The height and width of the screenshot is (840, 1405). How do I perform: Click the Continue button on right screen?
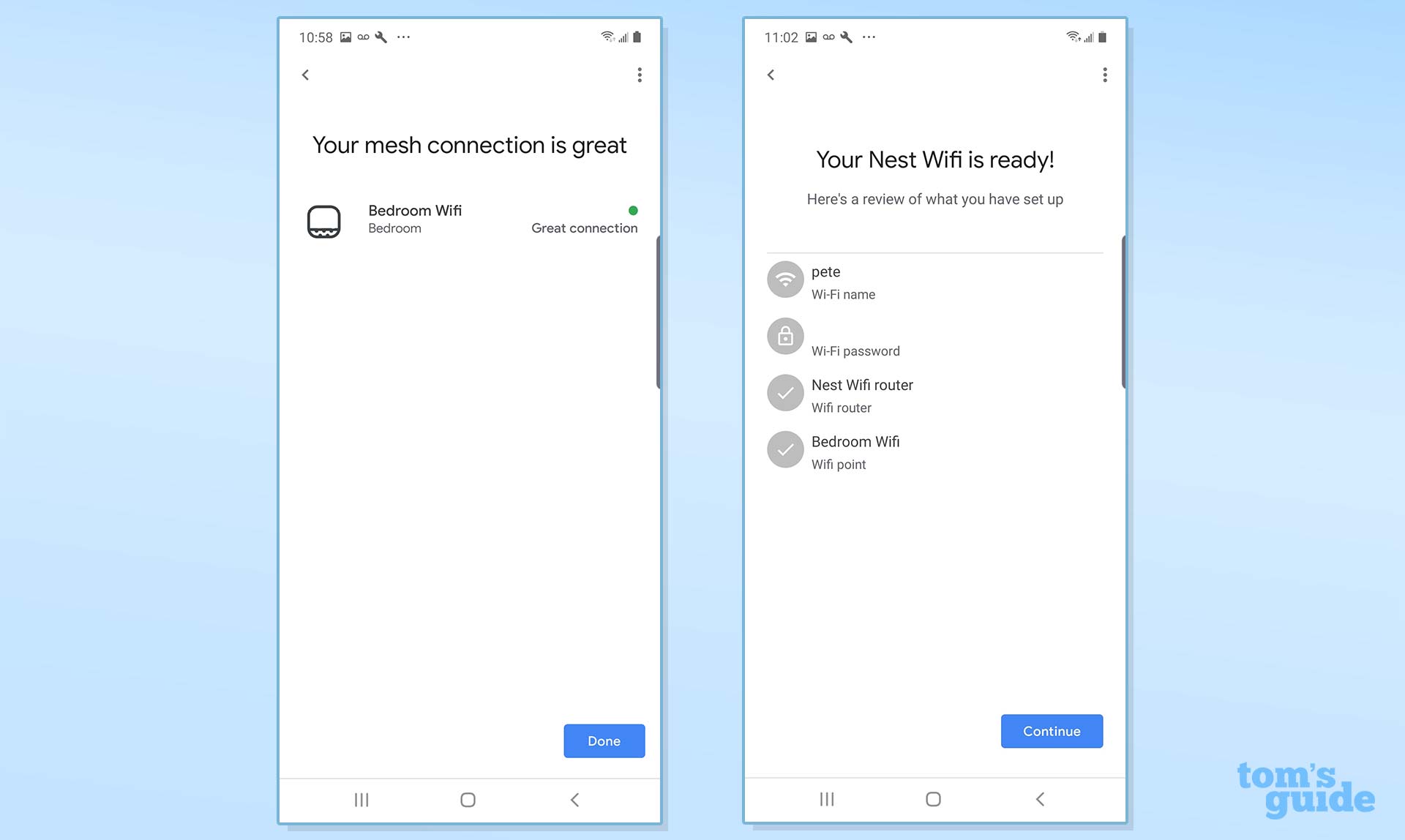coord(1051,731)
